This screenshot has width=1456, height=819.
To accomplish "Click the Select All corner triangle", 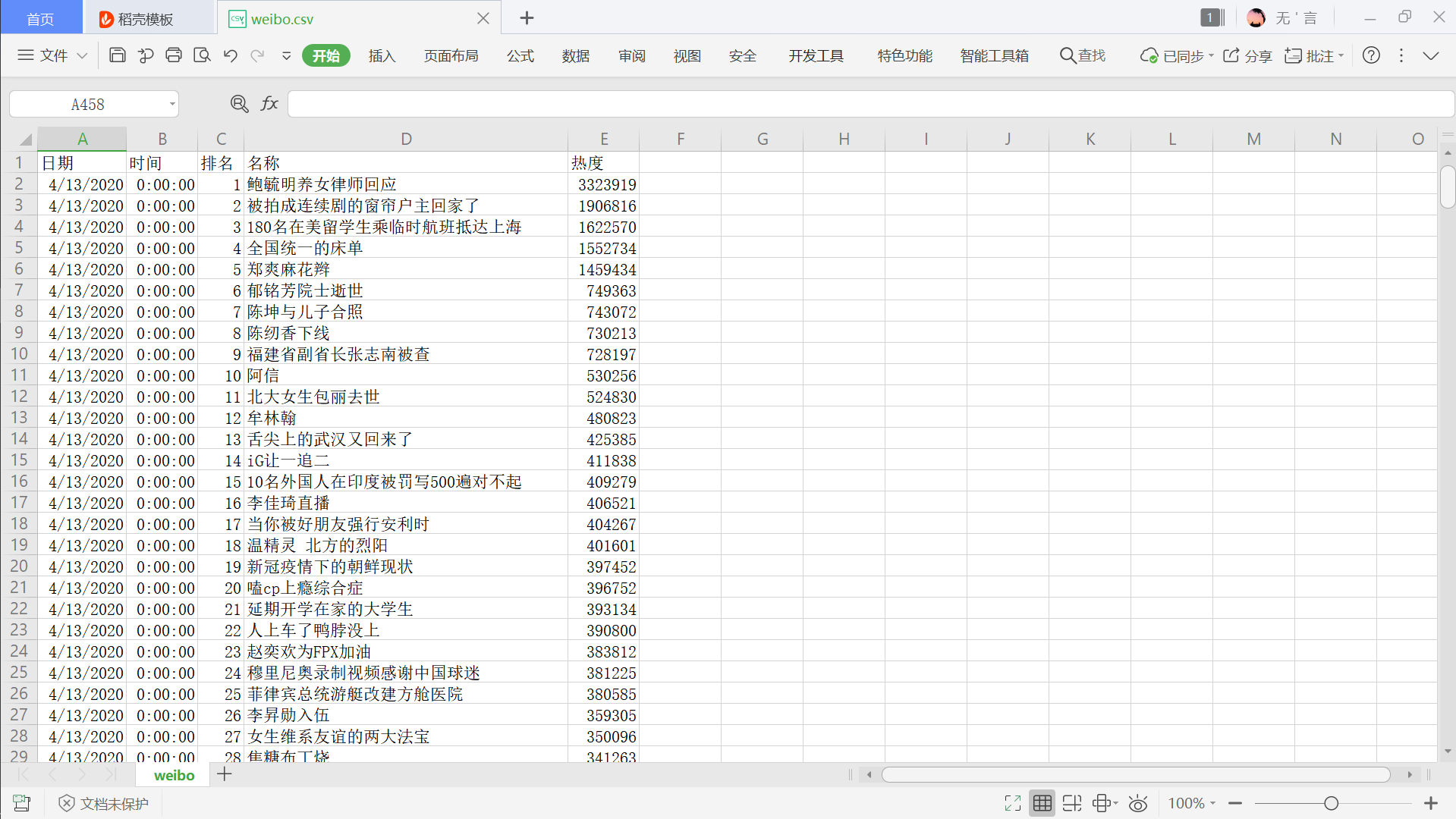I will (25, 140).
